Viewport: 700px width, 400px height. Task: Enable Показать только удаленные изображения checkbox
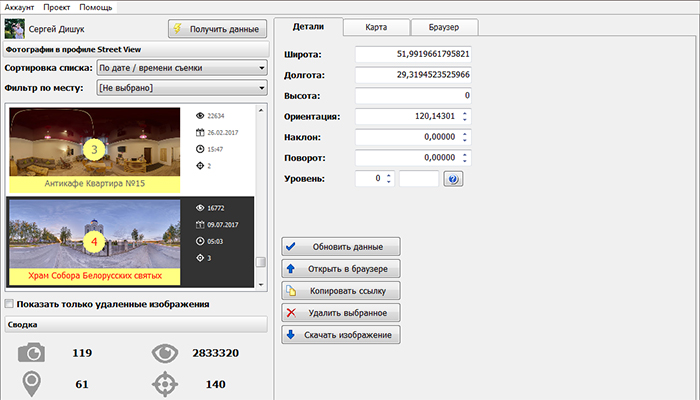(x=10, y=304)
